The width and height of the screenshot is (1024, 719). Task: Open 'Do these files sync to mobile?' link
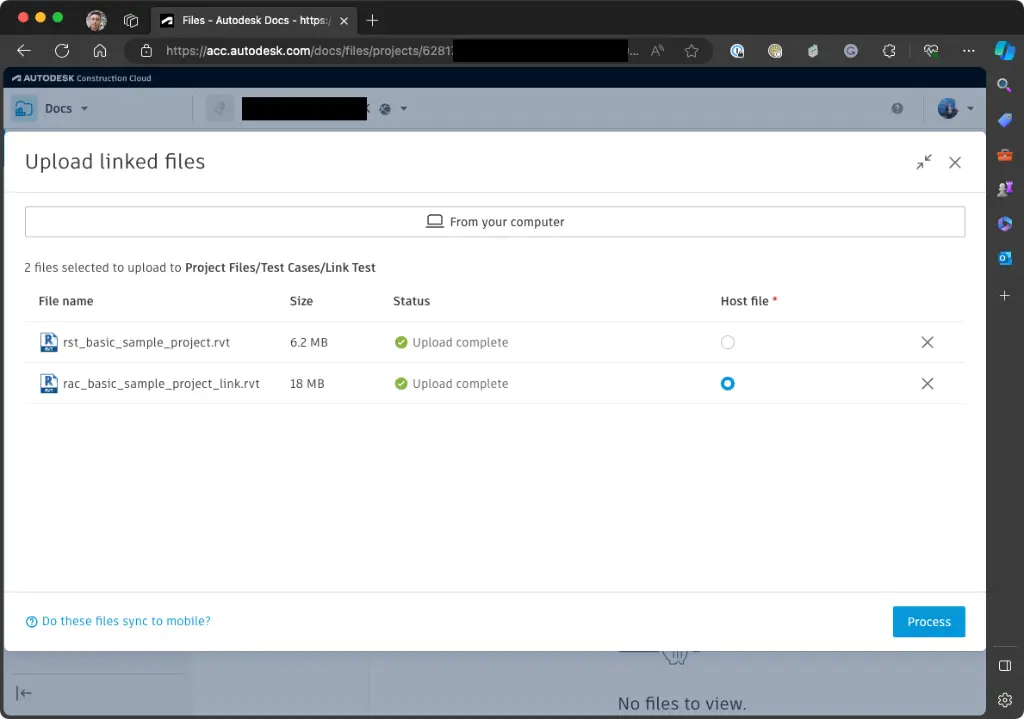[118, 621]
